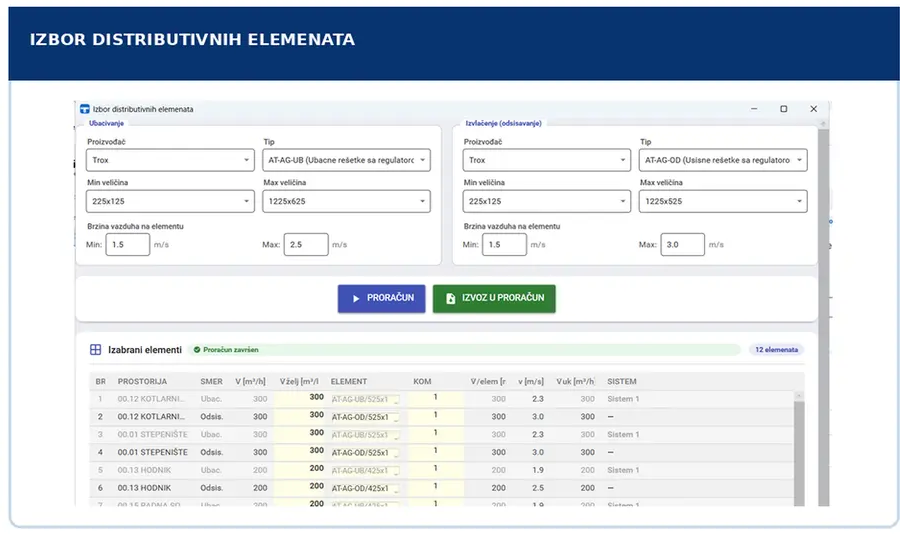Open the element dropdown in row 6 AT-AG-OD/425x1
This screenshot has width=900, height=544.
[366, 488]
